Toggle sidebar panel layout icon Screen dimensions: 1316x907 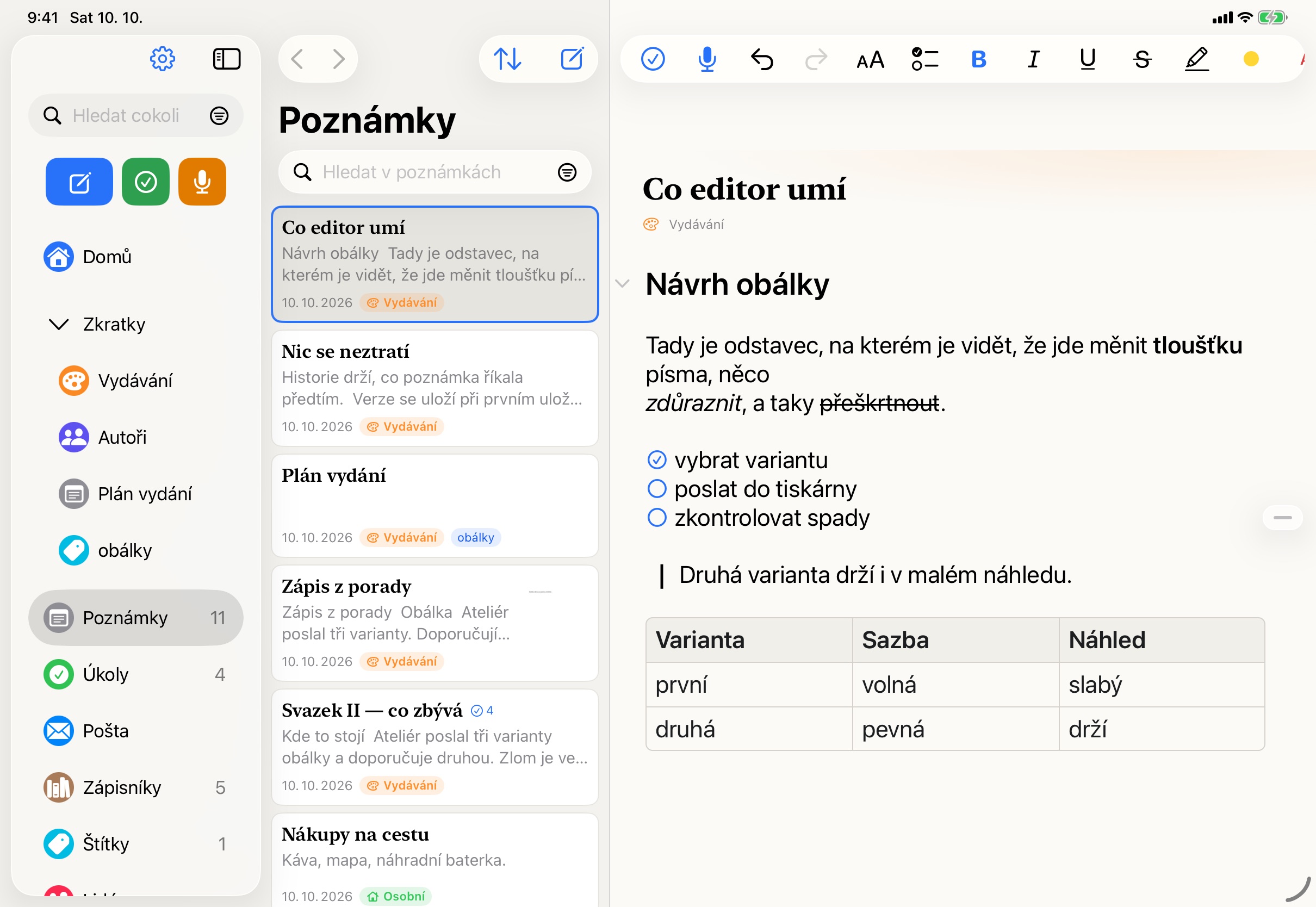click(x=227, y=59)
